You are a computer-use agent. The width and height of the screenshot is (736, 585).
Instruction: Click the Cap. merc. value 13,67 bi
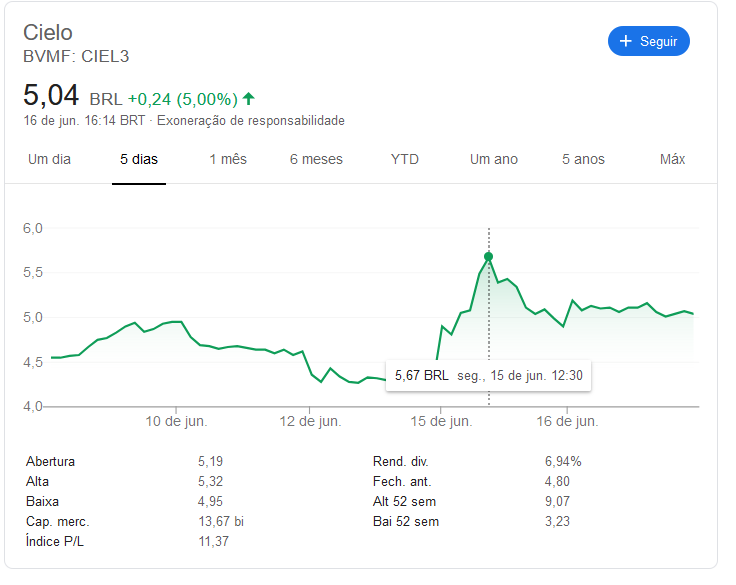point(221,522)
